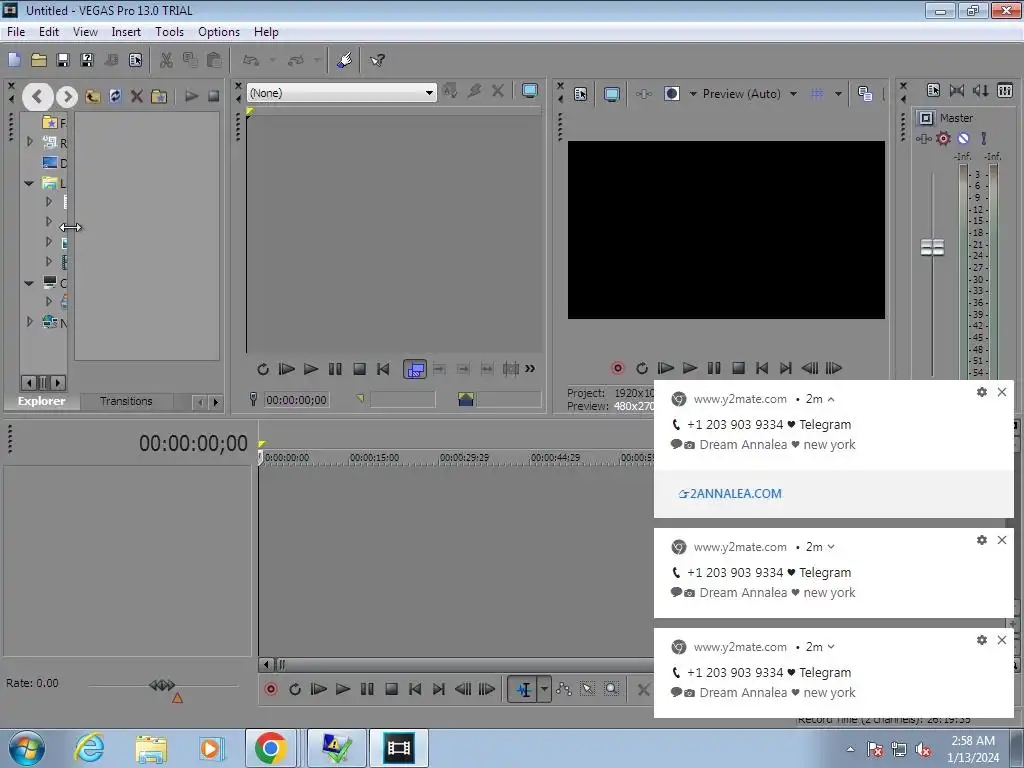
Task: Click the Undo arrow icon
Action: click(x=250, y=60)
